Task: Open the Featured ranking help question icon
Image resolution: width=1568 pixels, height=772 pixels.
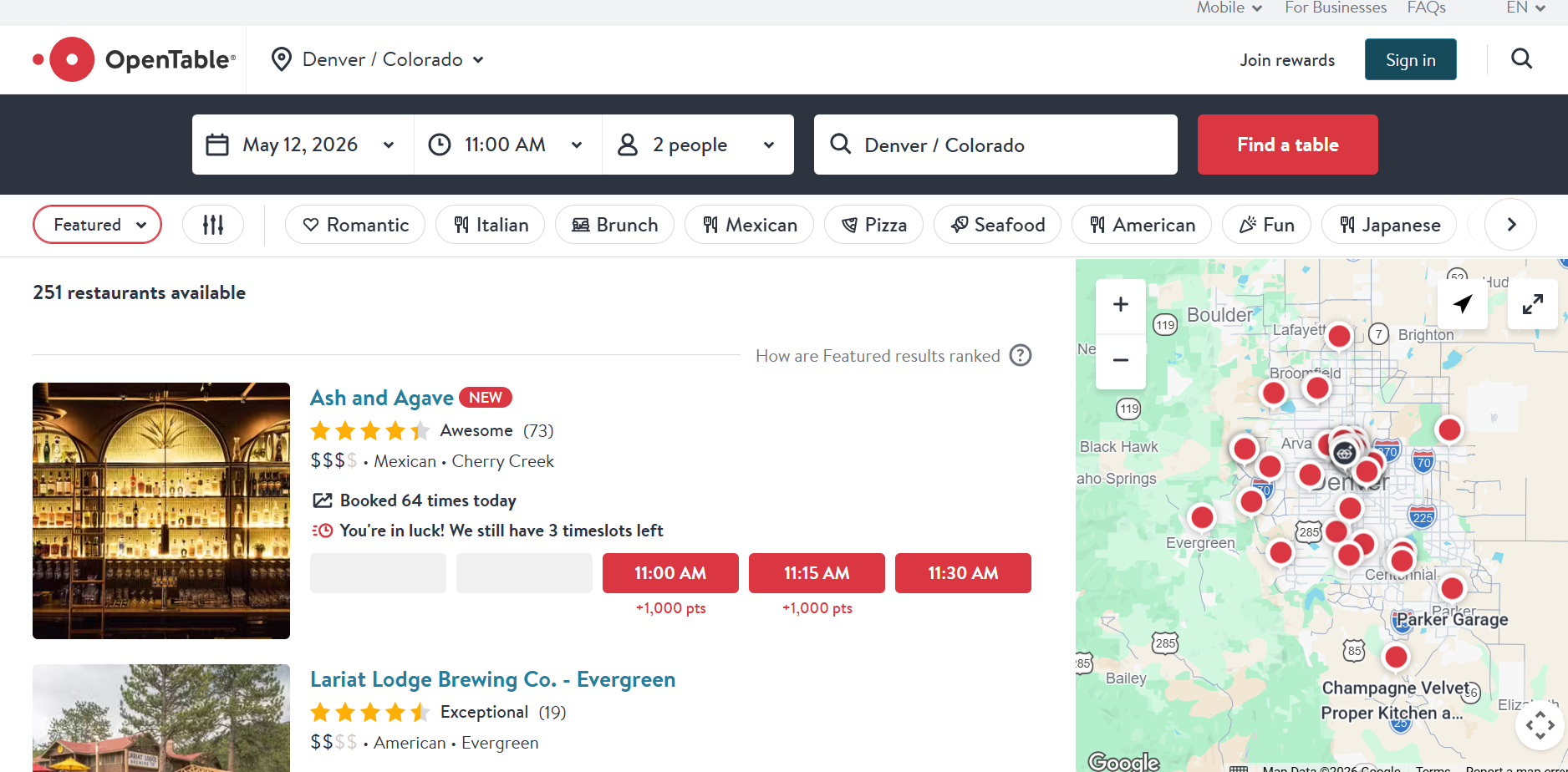Action: tap(1021, 356)
